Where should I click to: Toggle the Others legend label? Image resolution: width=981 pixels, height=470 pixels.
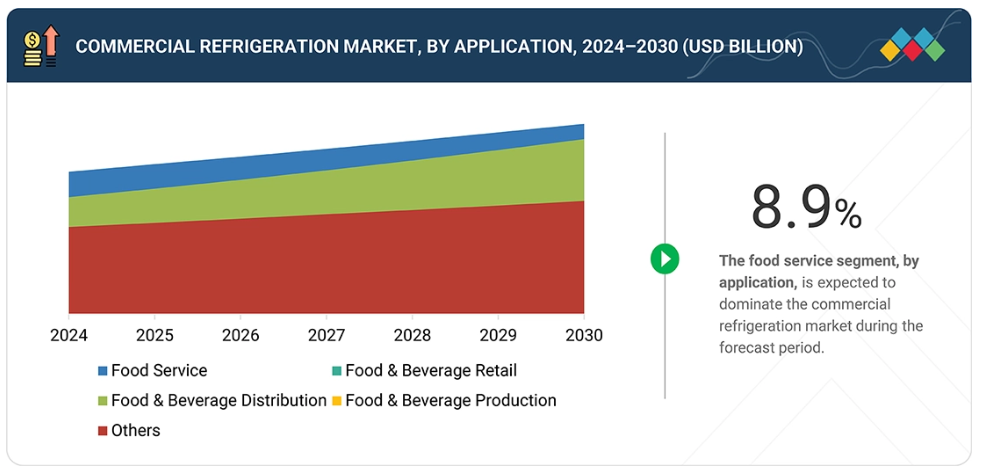coord(135,430)
